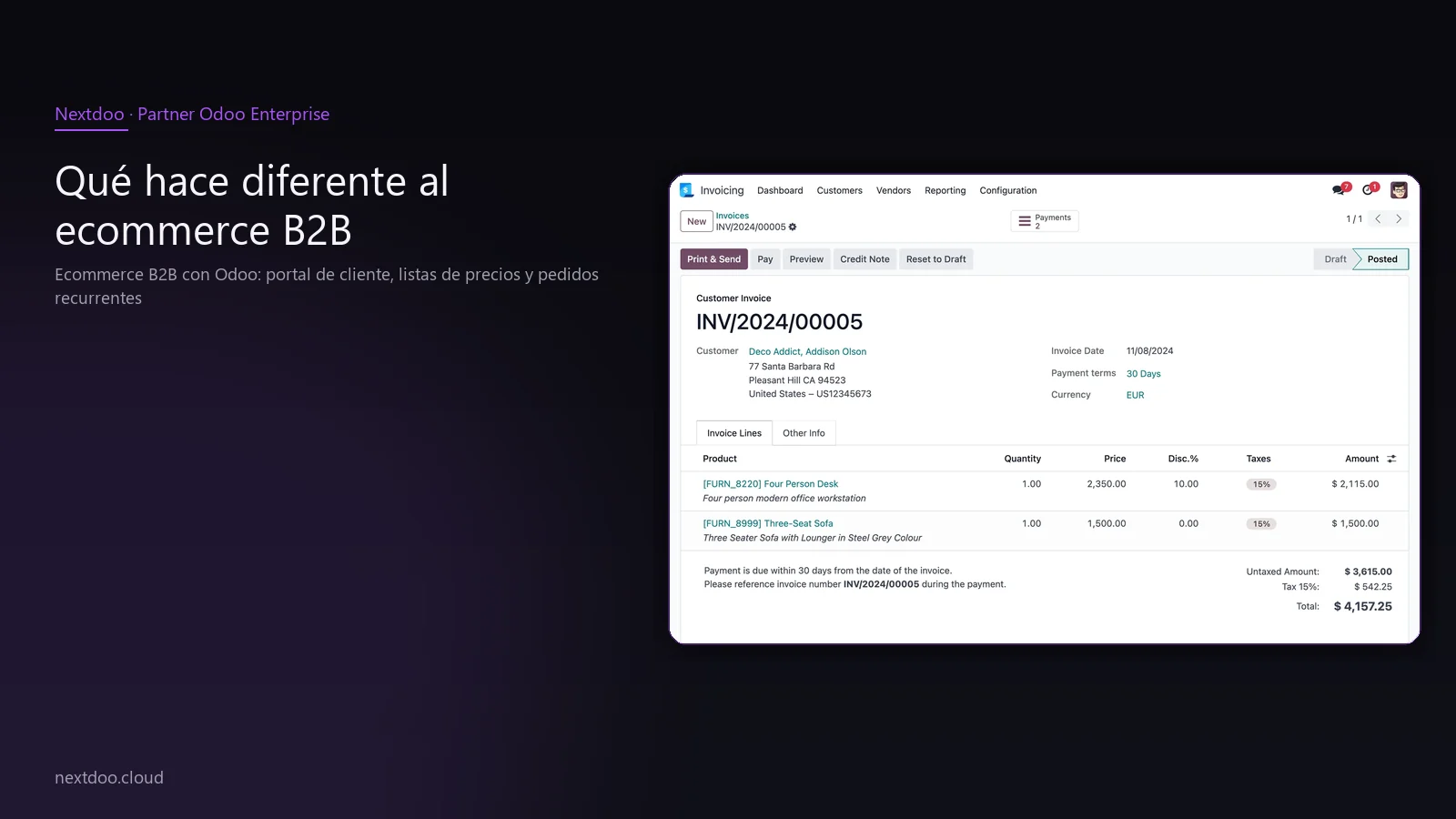The image size is (1456, 819).
Task: Click Print & Send button
Action: coord(713,259)
